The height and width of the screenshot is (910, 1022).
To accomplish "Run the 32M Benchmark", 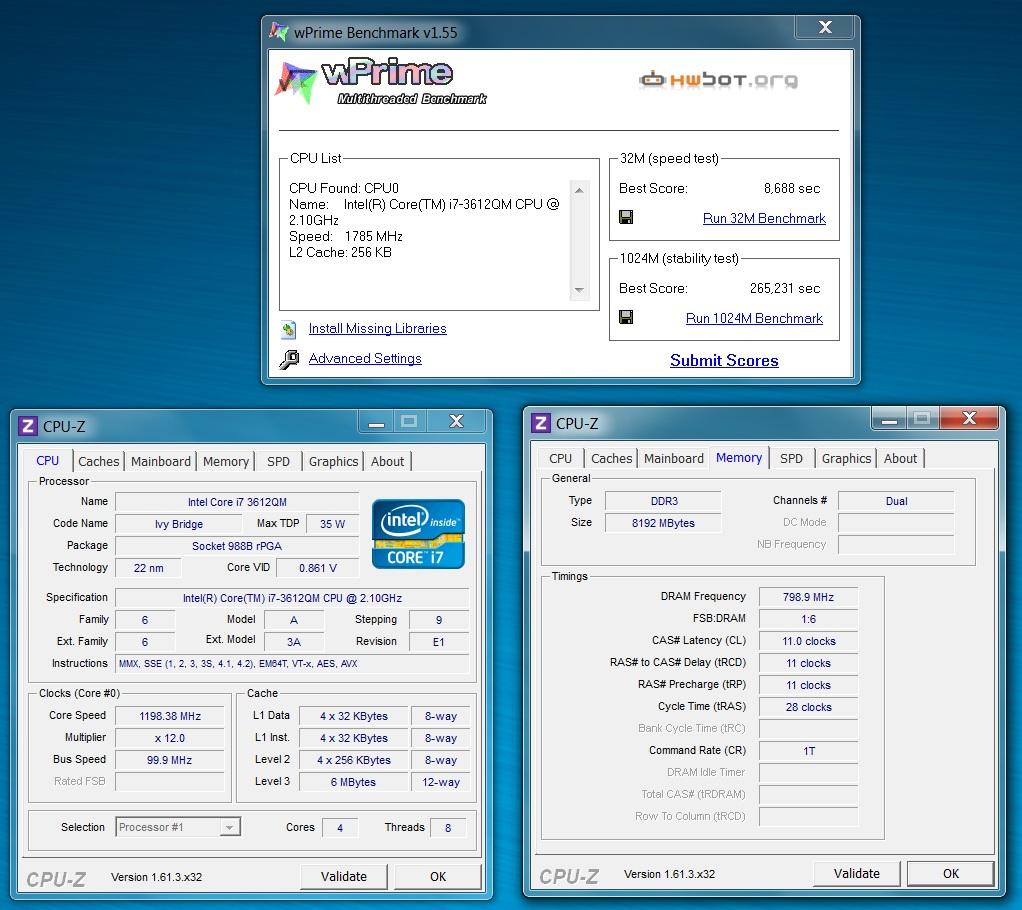I will (764, 218).
